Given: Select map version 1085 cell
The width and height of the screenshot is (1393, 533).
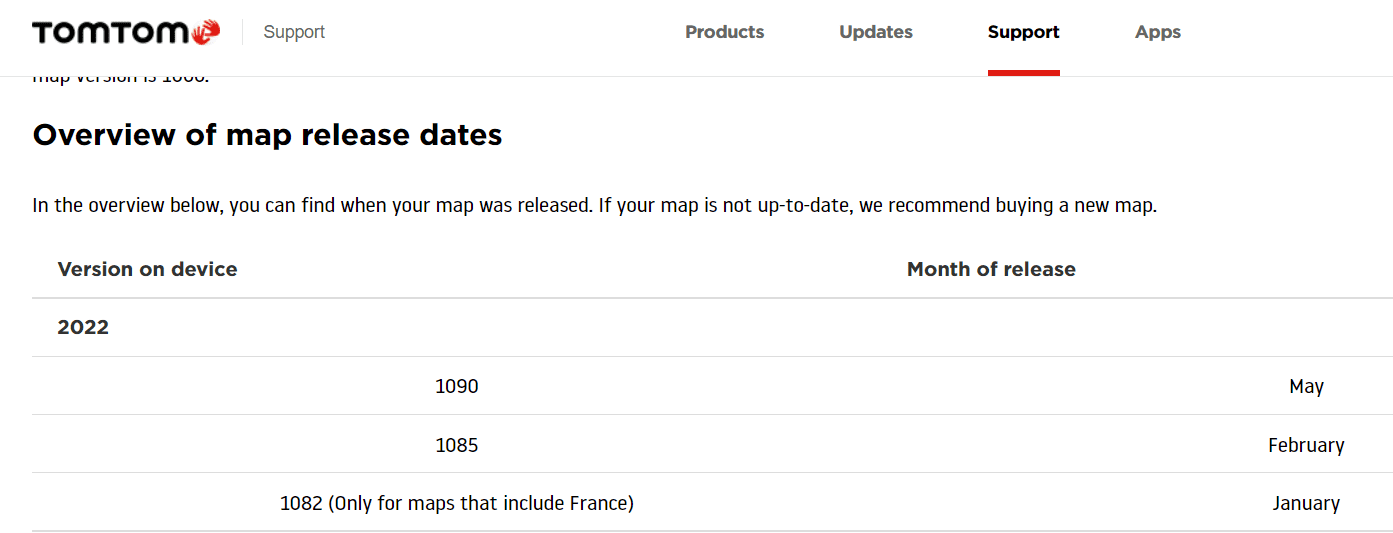Looking at the screenshot, I should 457,445.
